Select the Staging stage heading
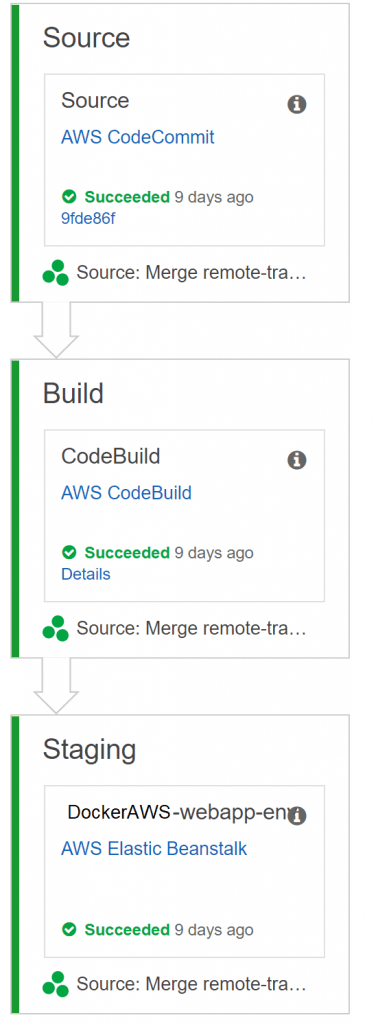Viewport: 378px width, 1024px height. click(89, 750)
